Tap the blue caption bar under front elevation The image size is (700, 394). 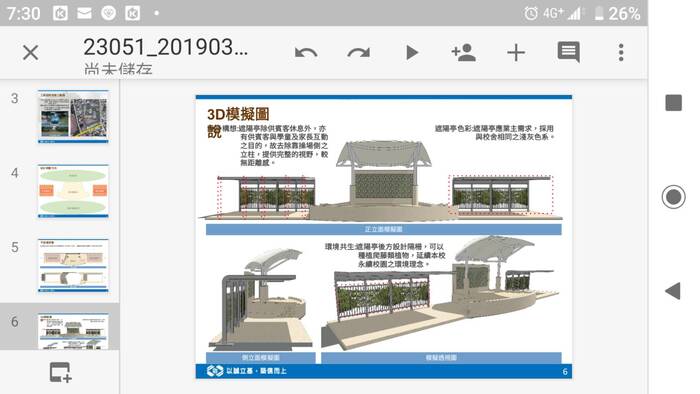(383, 229)
